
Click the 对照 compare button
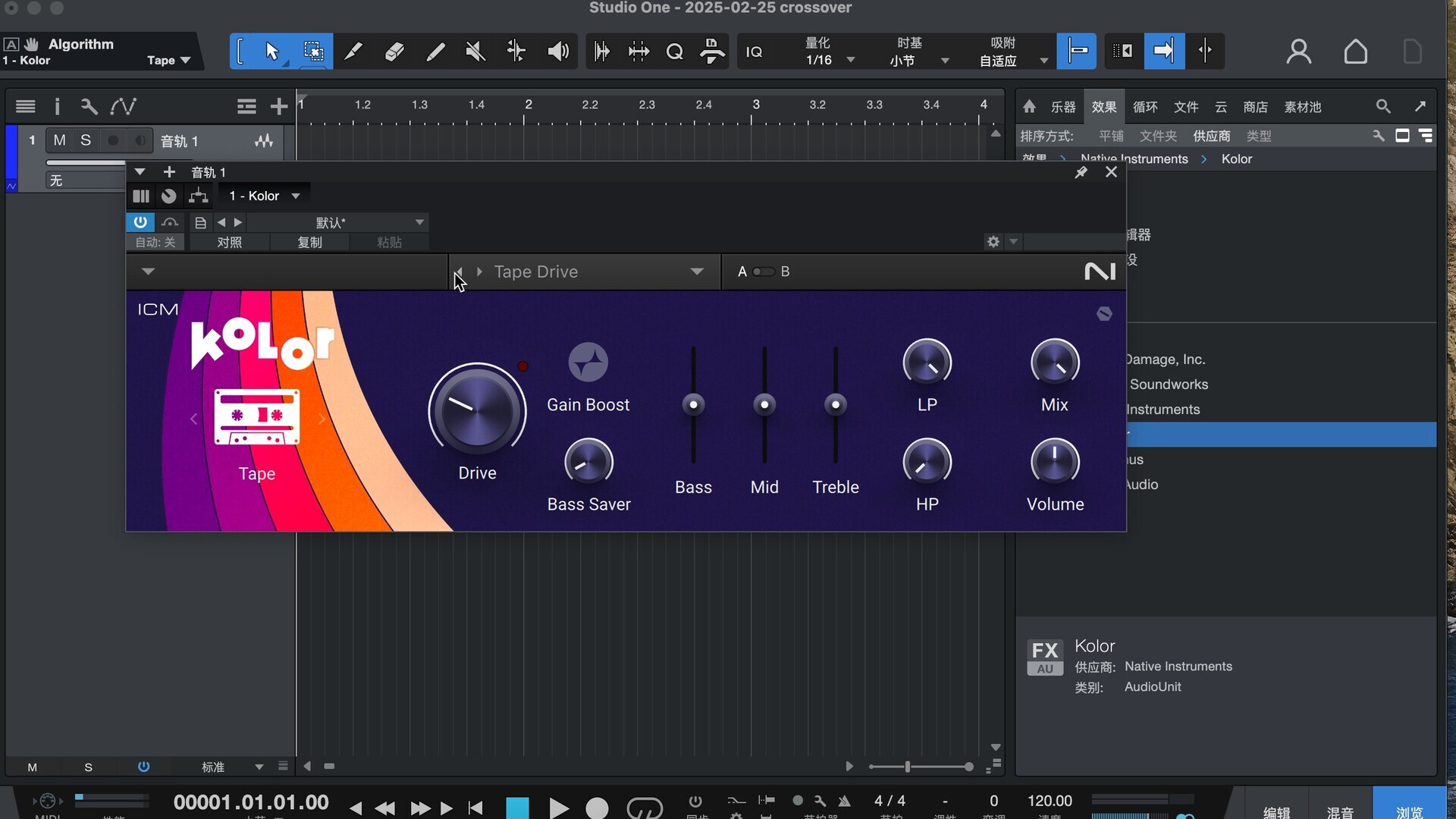pos(229,242)
